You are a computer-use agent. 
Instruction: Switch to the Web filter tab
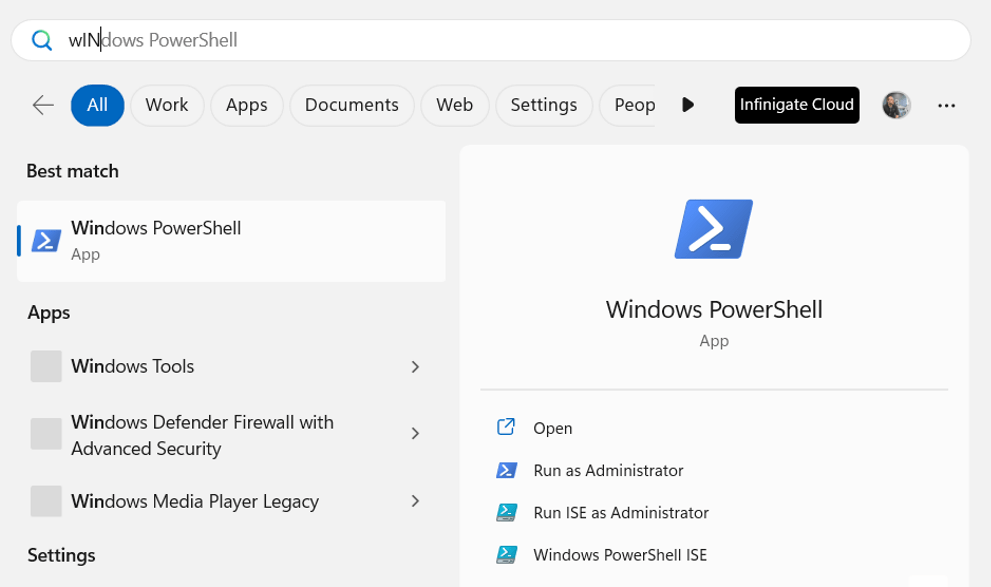tap(454, 105)
